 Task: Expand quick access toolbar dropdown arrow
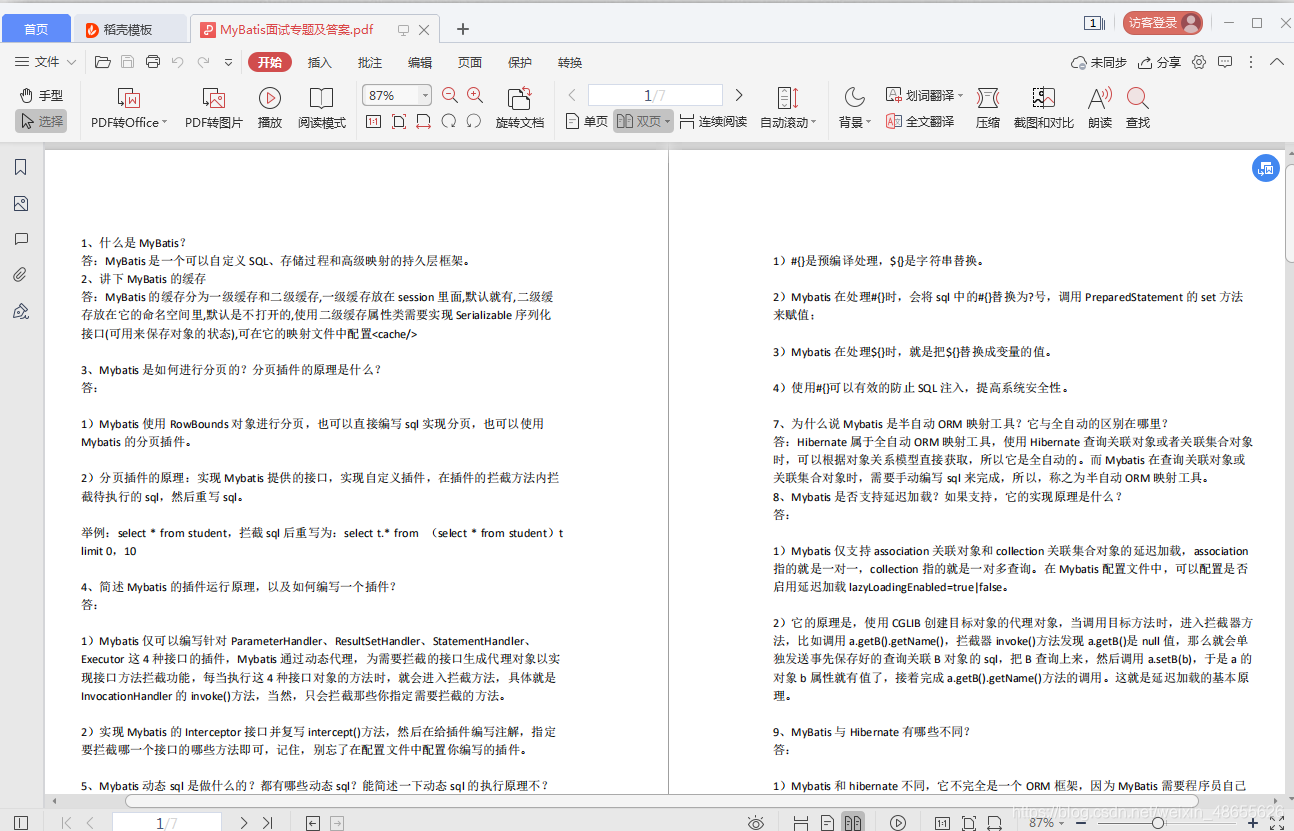click(x=228, y=62)
